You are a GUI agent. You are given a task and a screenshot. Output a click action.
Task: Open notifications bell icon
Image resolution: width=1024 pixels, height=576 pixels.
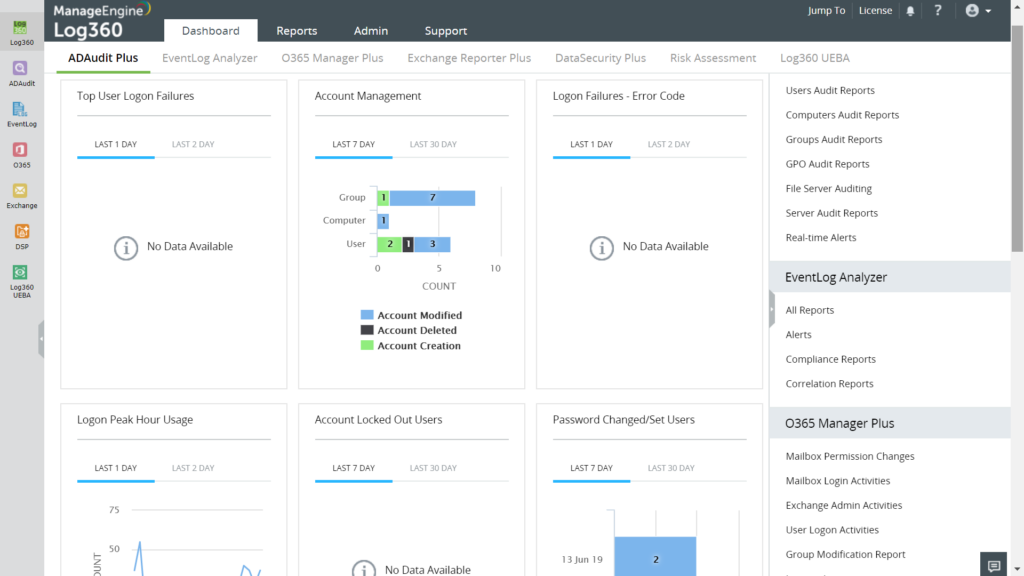tap(910, 11)
